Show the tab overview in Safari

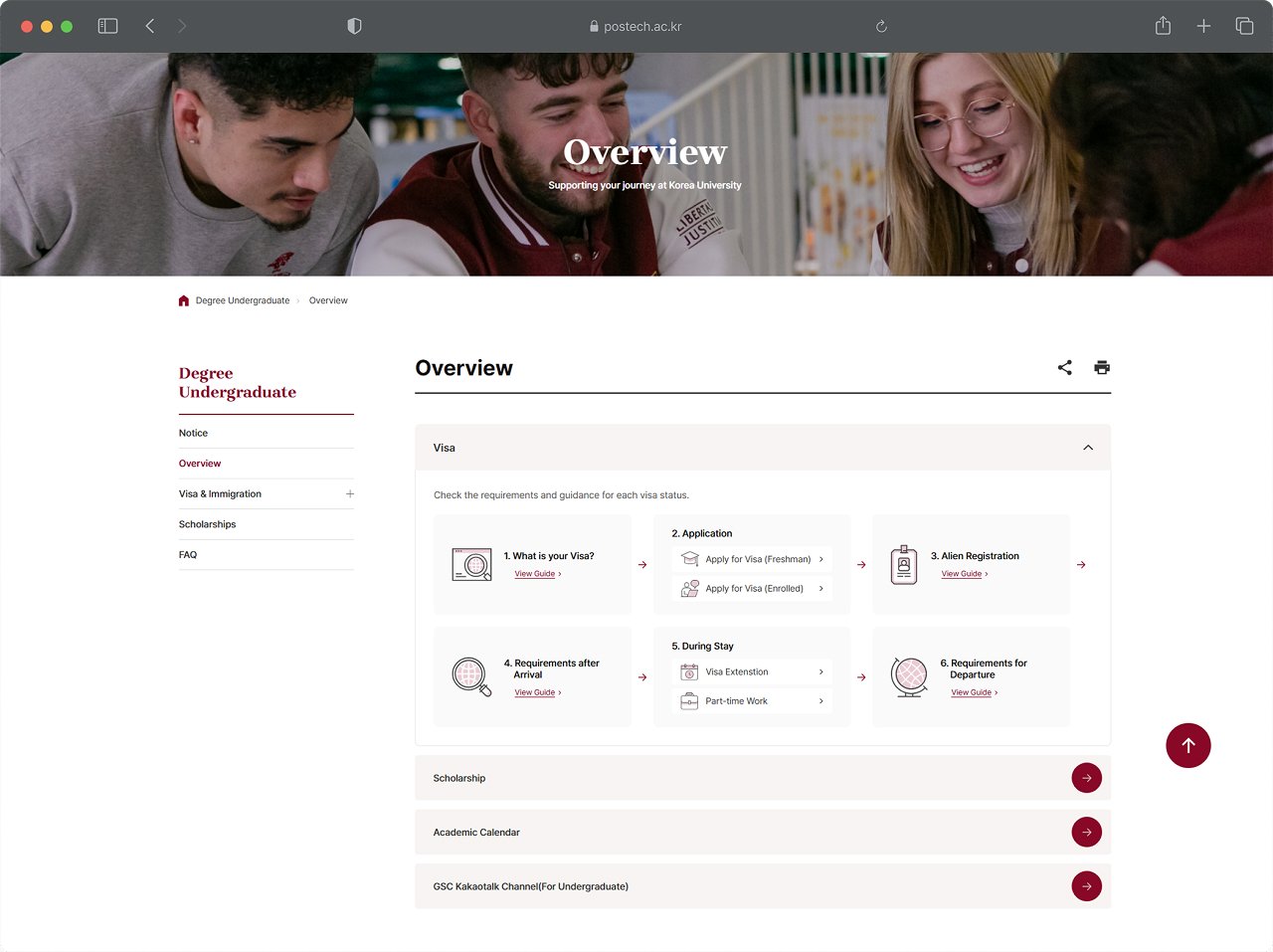1244,26
